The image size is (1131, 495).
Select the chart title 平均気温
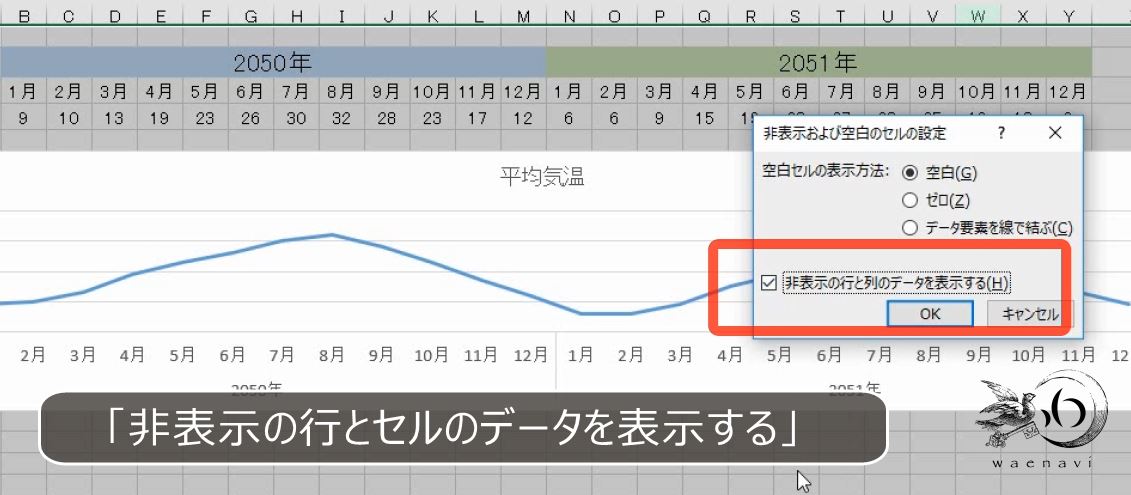tap(542, 177)
